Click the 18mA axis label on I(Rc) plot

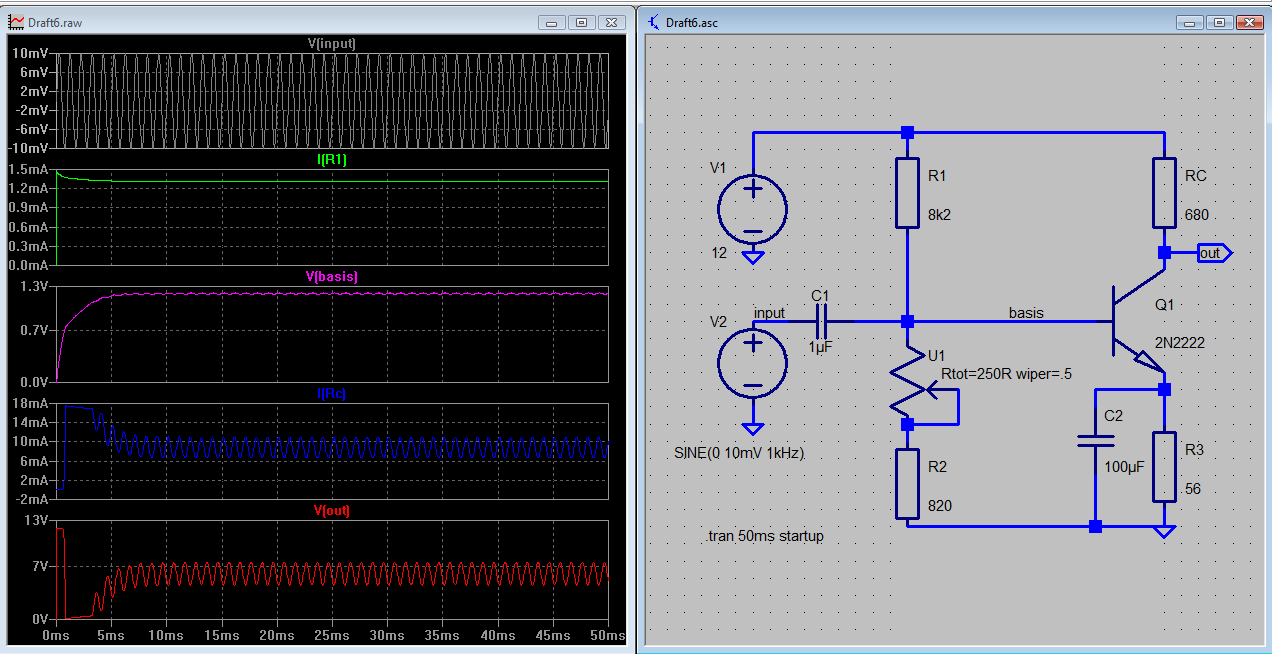(29, 405)
